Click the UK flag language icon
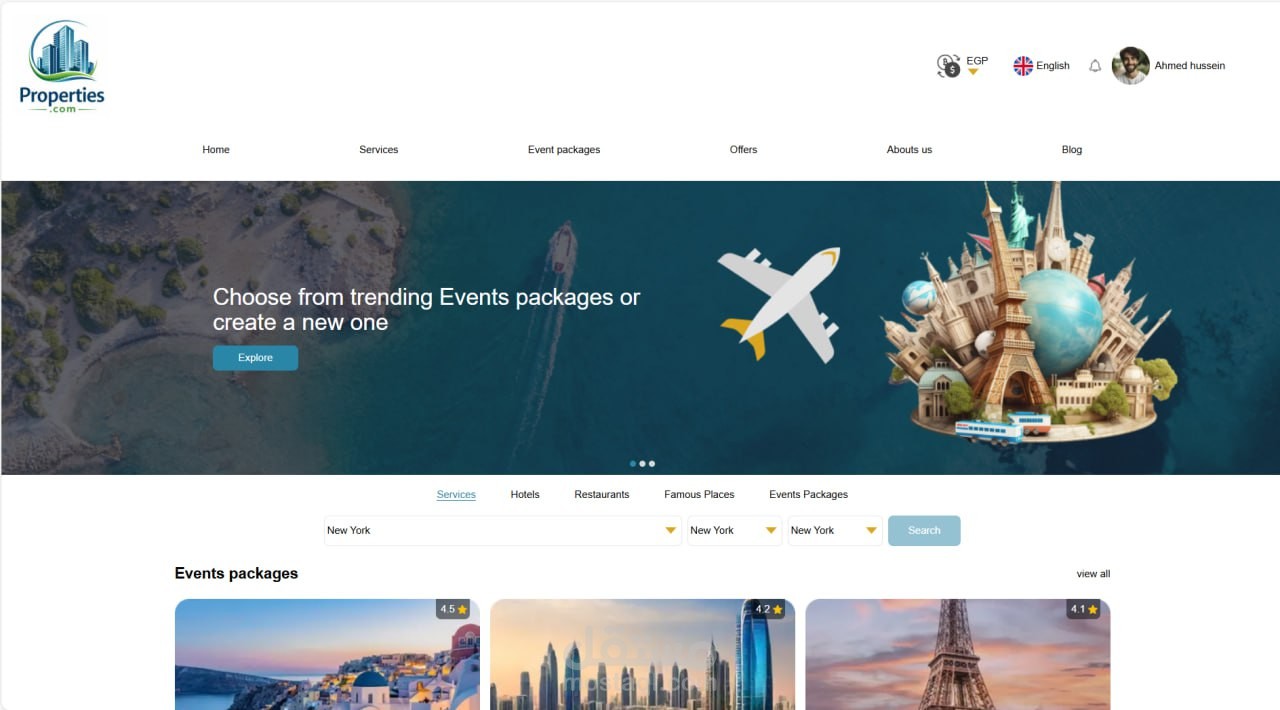 [x=1023, y=66]
